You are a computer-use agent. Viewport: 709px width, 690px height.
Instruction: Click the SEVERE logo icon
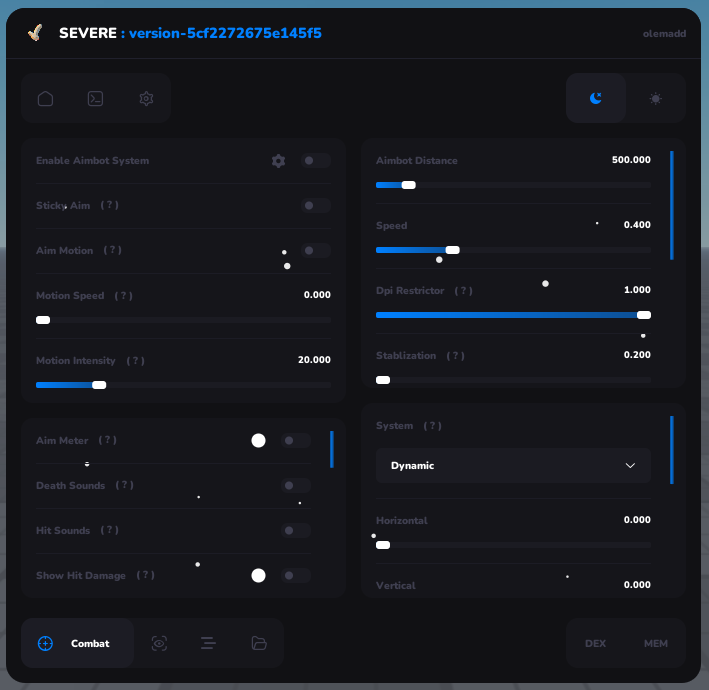tap(35, 33)
